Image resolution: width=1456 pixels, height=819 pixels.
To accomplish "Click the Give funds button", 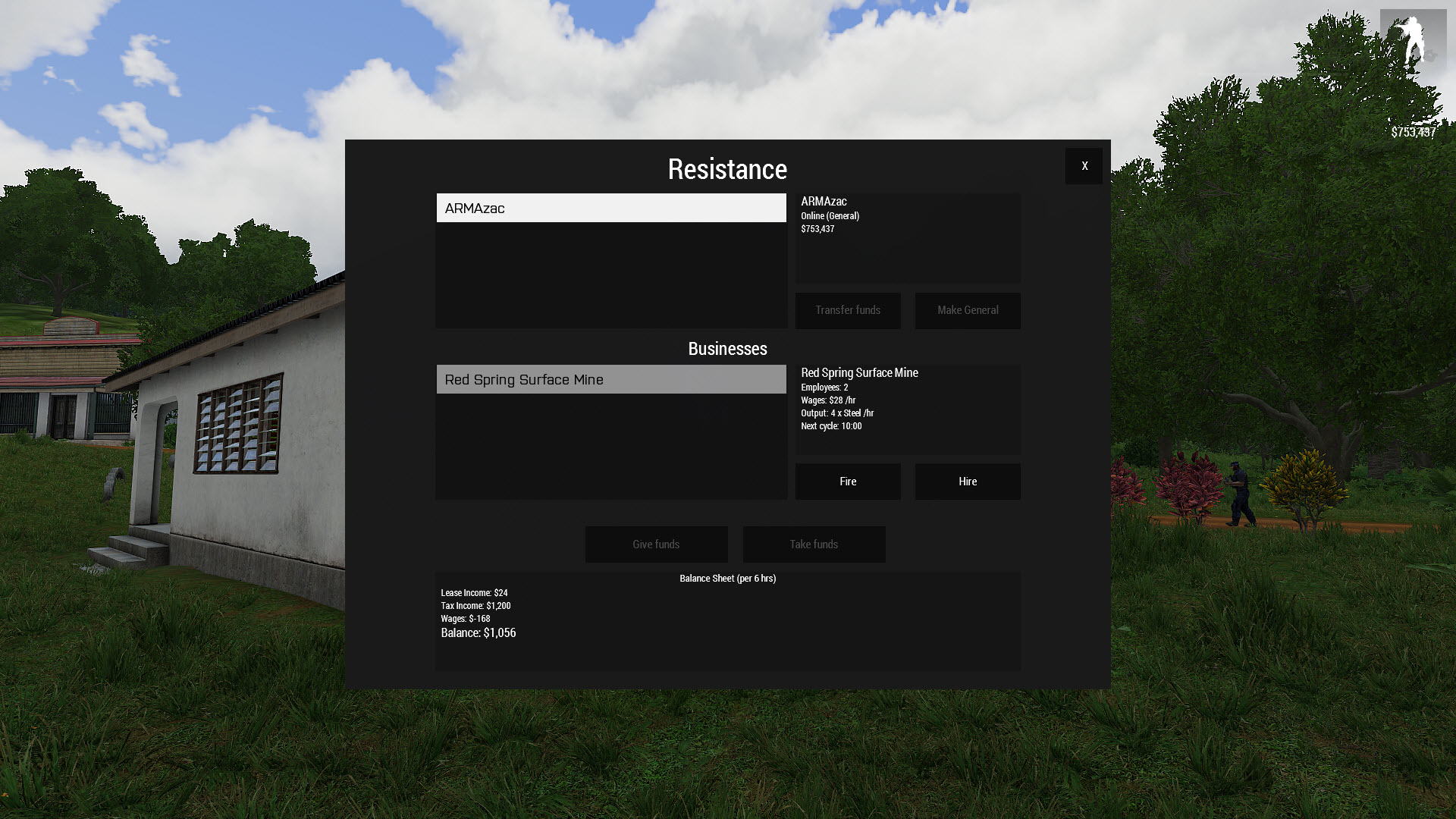I will click(656, 544).
